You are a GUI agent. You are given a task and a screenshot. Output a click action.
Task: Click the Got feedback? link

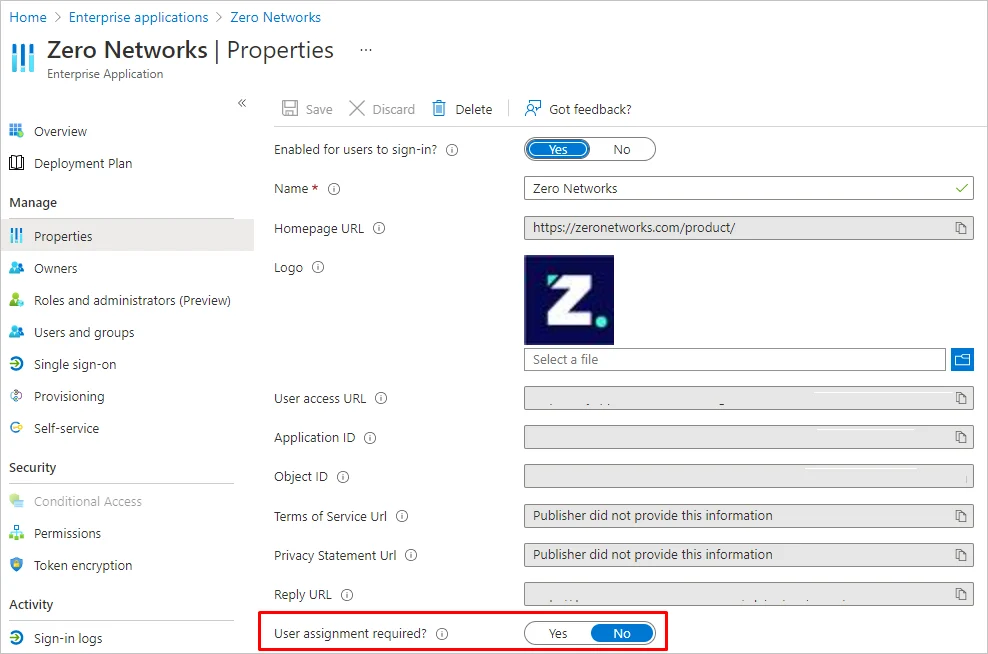(590, 109)
